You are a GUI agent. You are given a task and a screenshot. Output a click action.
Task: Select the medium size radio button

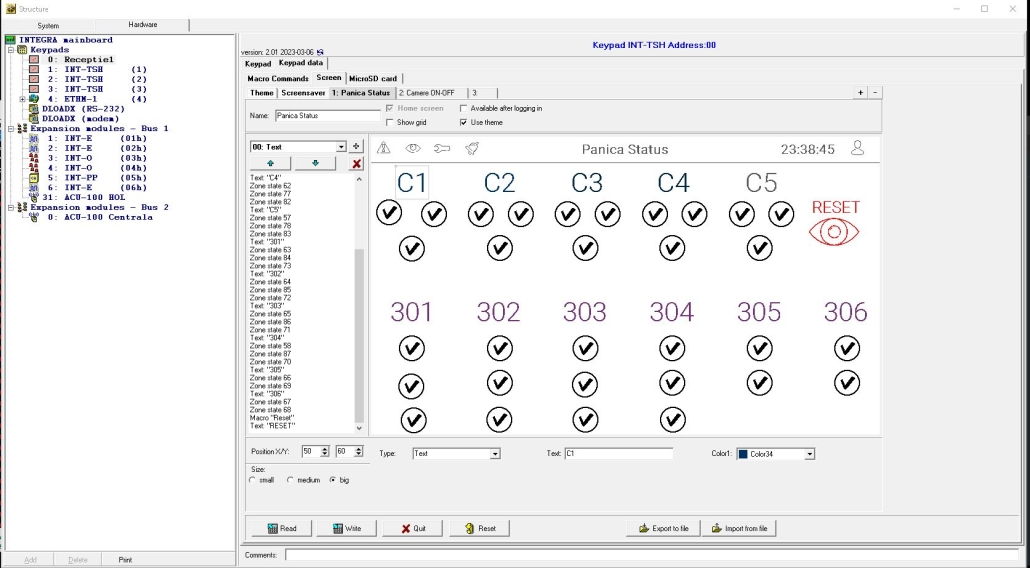point(290,480)
